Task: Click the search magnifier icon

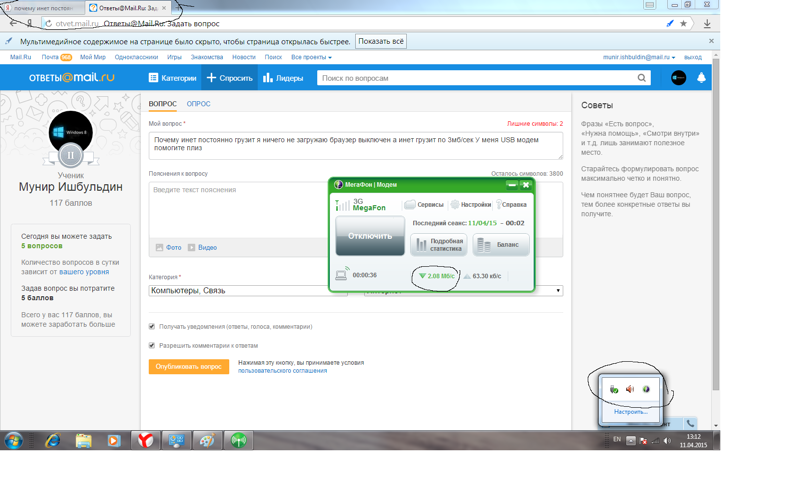Action: [x=641, y=78]
